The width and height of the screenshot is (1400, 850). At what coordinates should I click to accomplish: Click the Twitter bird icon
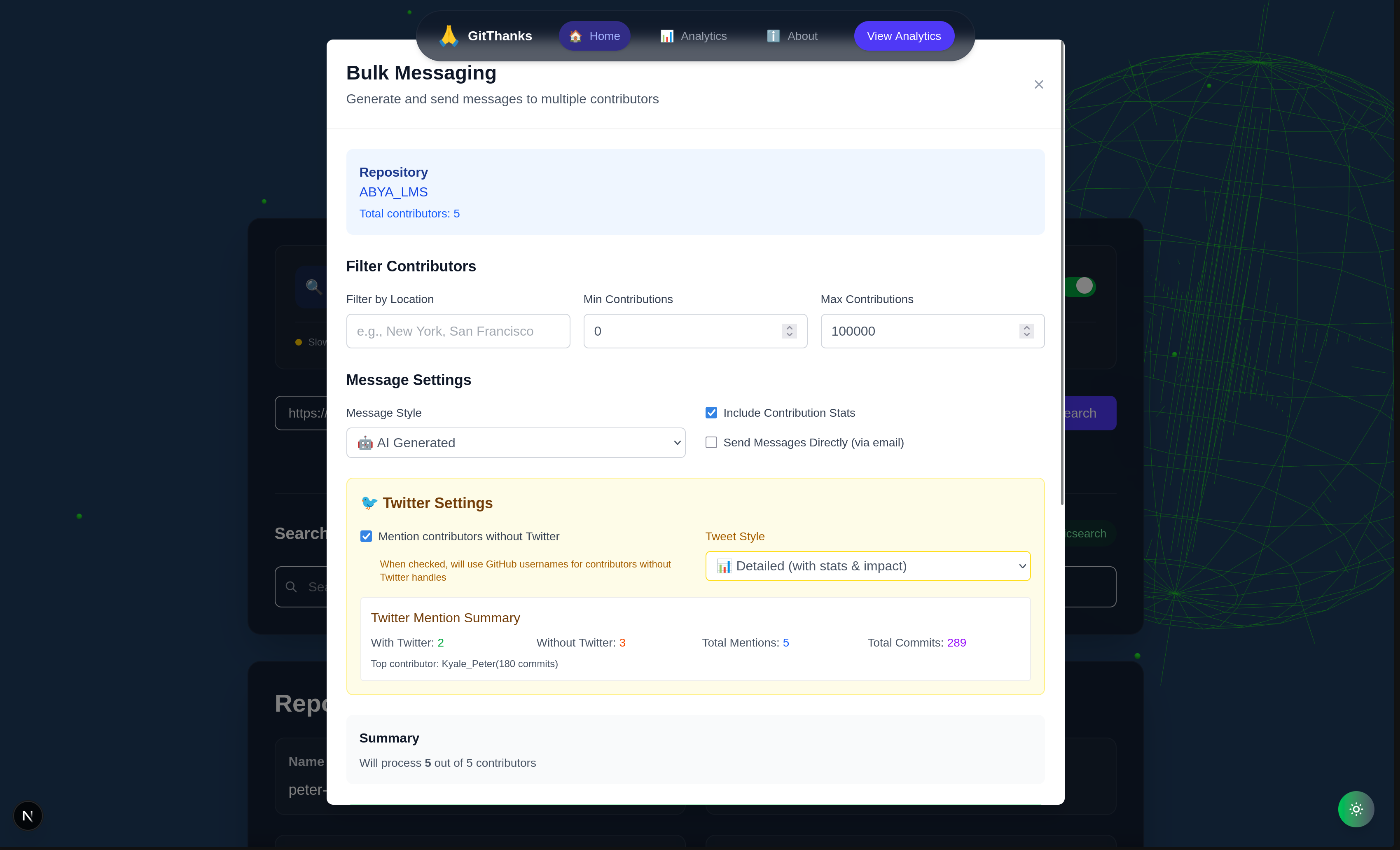[x=369, y=503]
